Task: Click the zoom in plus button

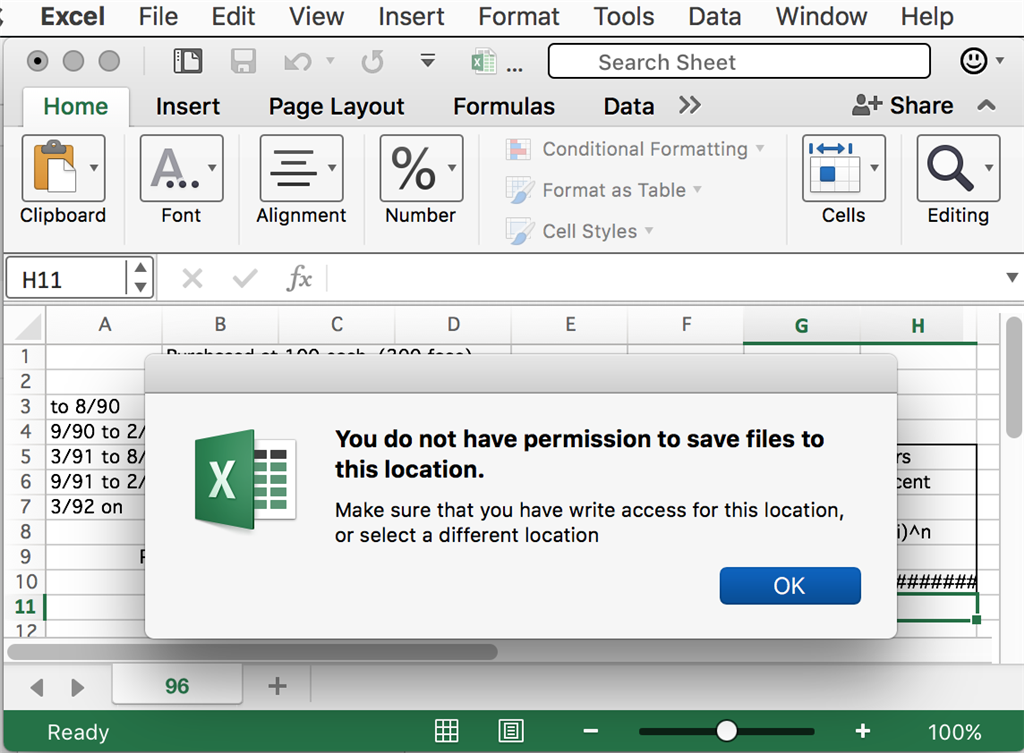Action: (x=863, y=731)
